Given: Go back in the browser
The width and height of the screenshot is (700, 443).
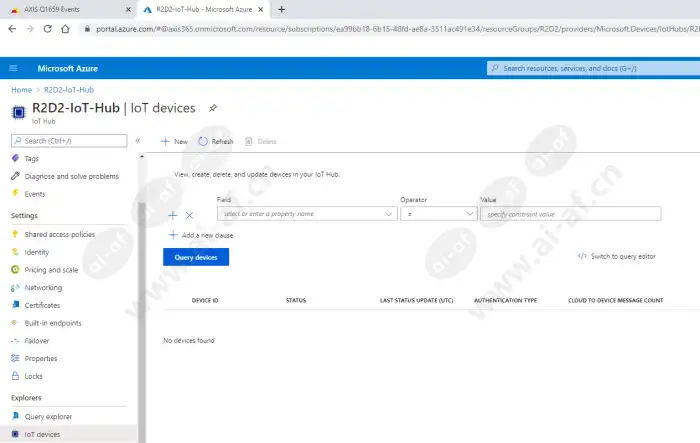Looking at the screenshot, I should click(12, 29).
